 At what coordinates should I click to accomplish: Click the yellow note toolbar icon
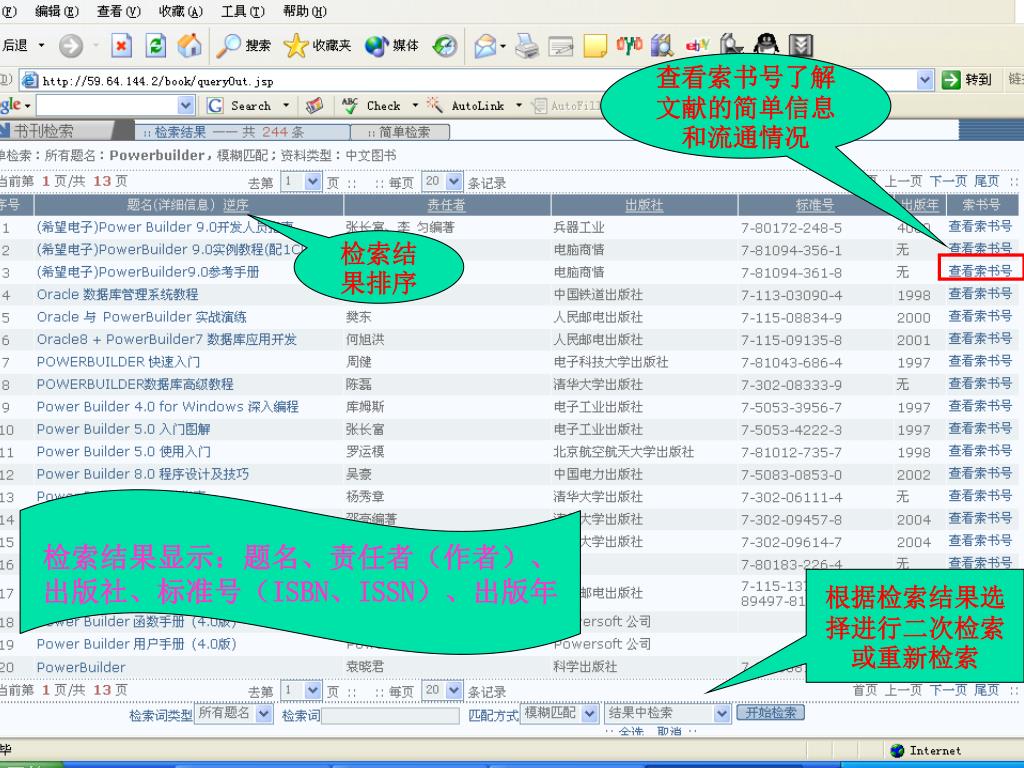(x=595, y=46)
